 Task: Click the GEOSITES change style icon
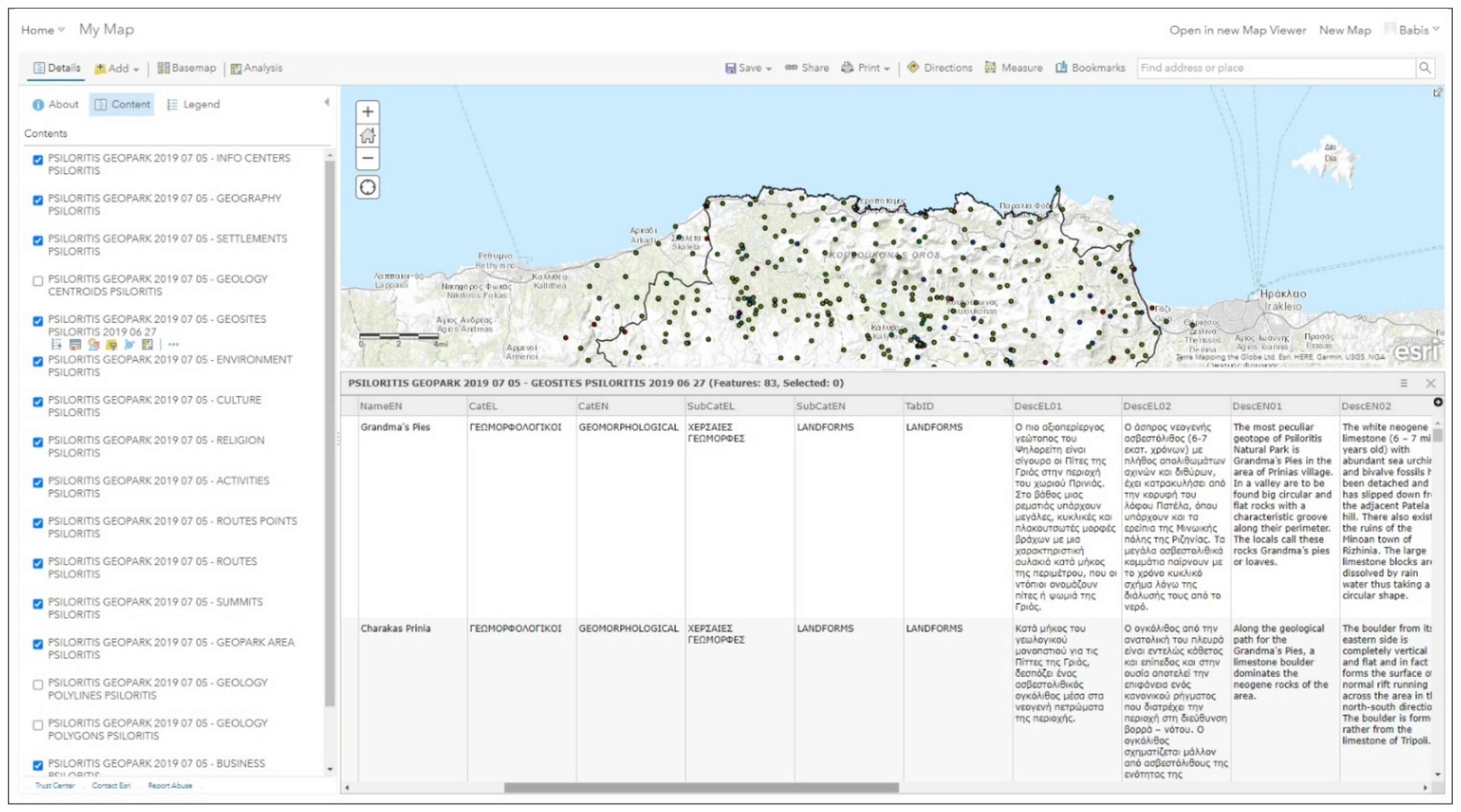pos(93,344)
